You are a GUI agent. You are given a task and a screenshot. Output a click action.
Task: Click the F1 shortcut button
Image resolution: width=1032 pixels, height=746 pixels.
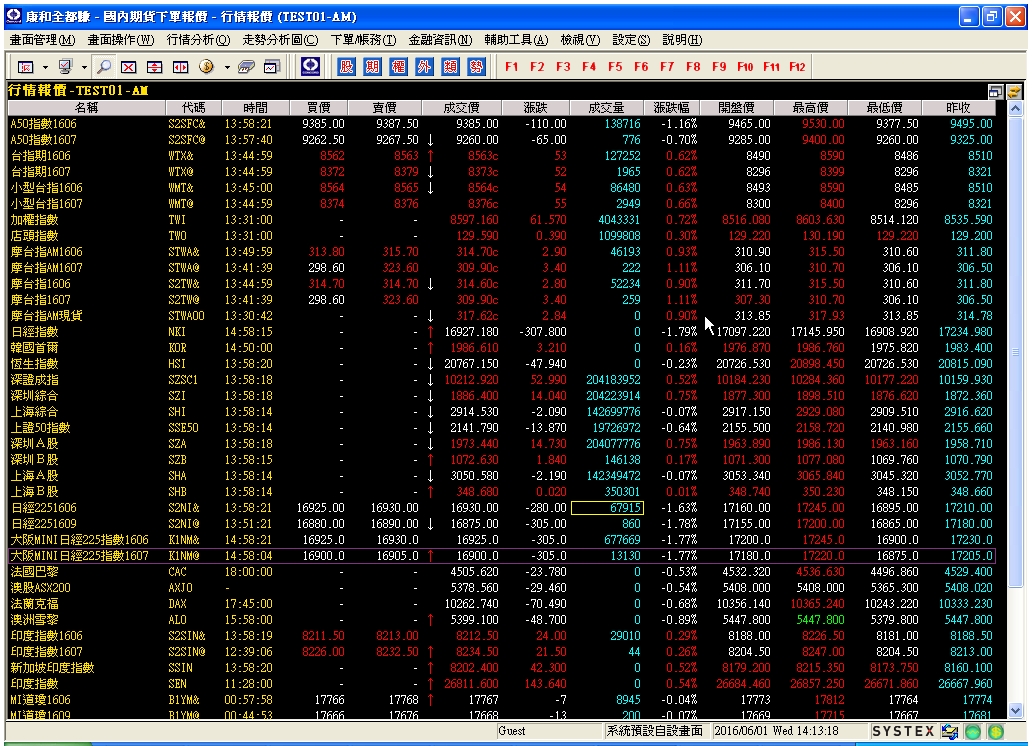tap(511, 67)
